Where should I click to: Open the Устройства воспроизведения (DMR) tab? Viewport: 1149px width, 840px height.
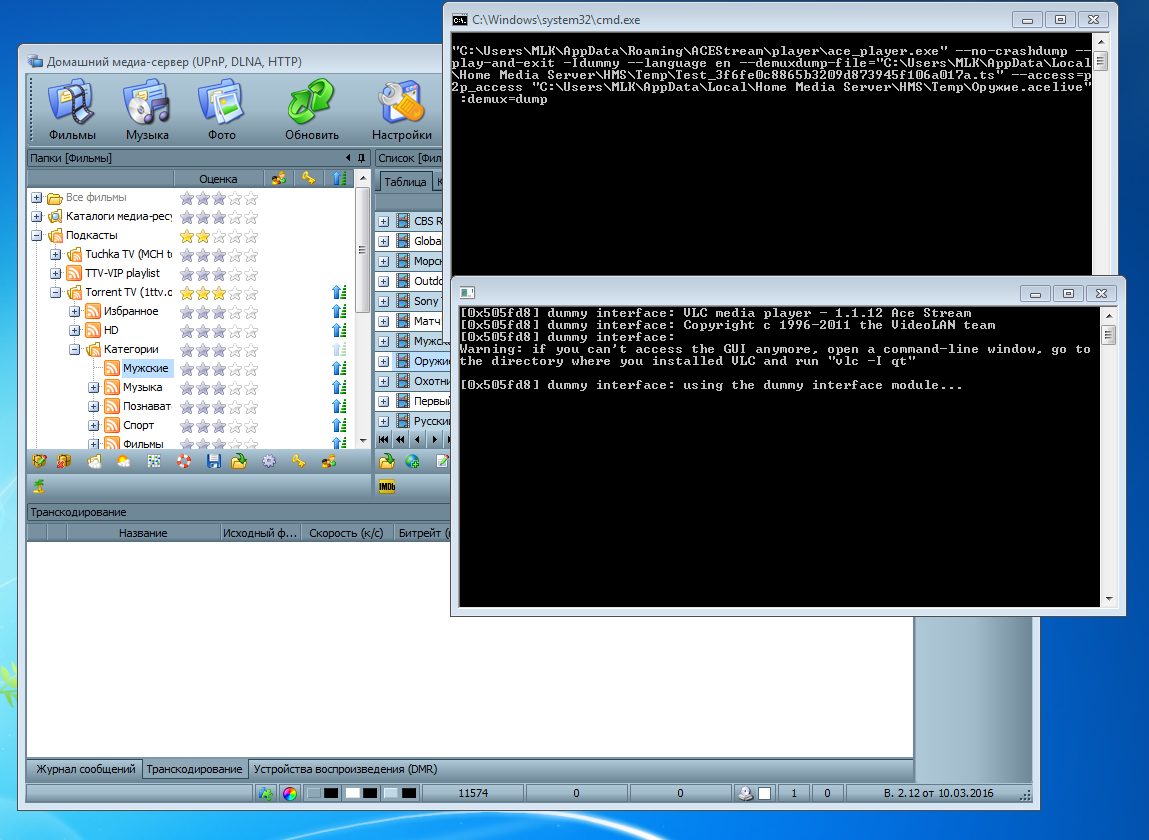click(345, 769)
